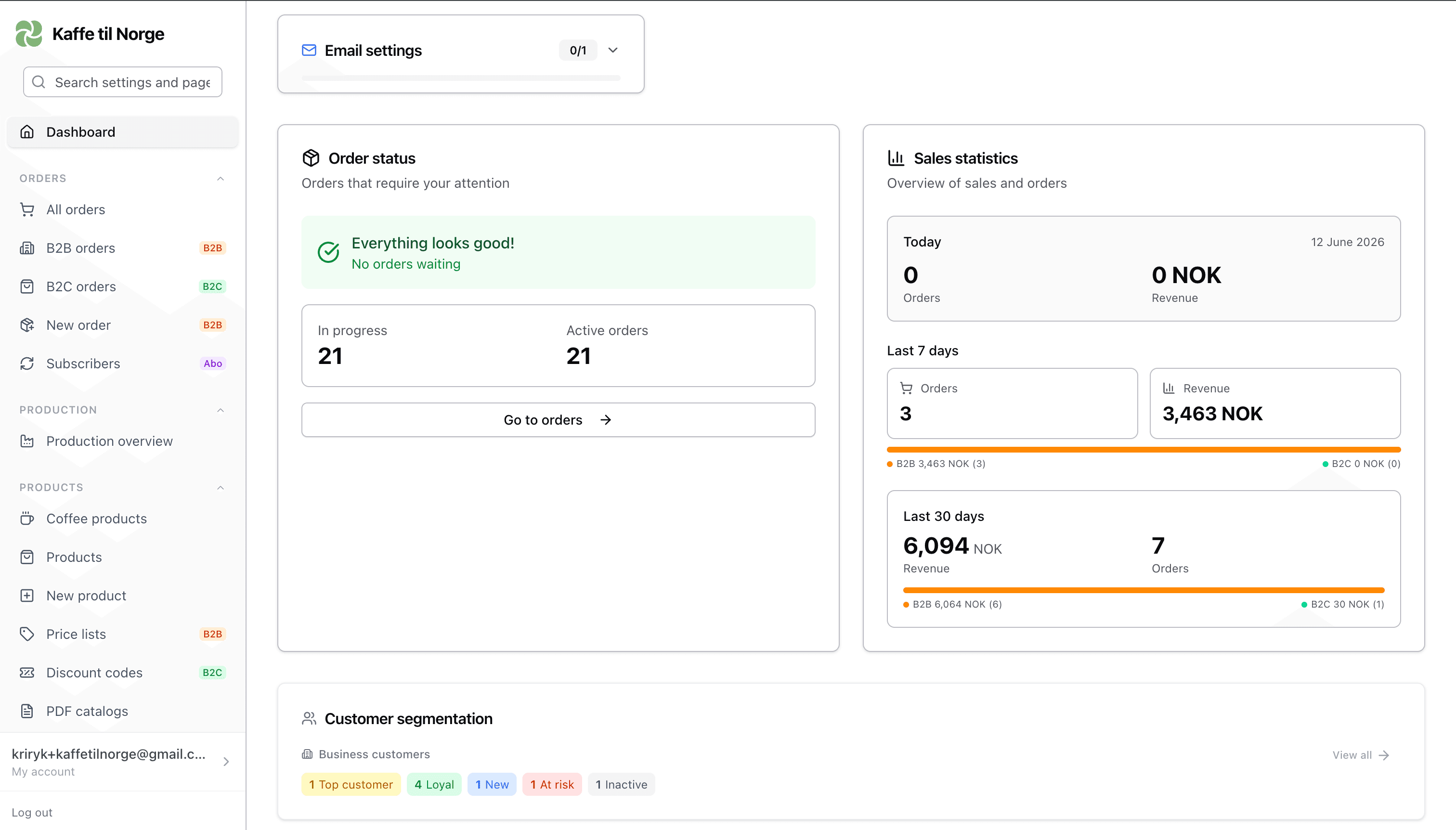The image size is (1456, 830).
Task: Open Coffee products page
Action: 123,518
